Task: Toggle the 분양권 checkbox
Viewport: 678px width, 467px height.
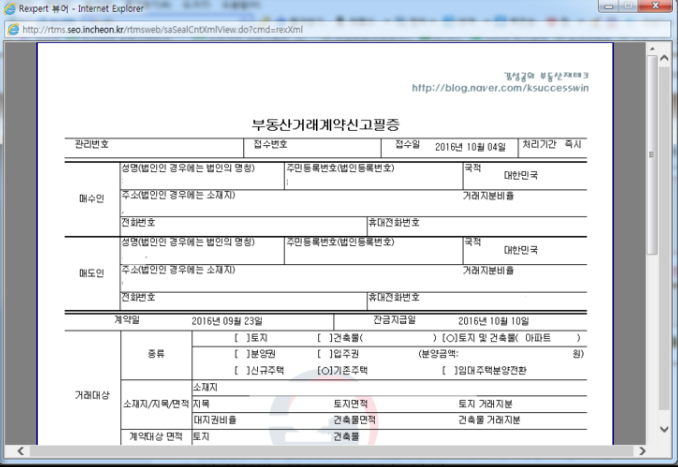Action: point(242,354)
